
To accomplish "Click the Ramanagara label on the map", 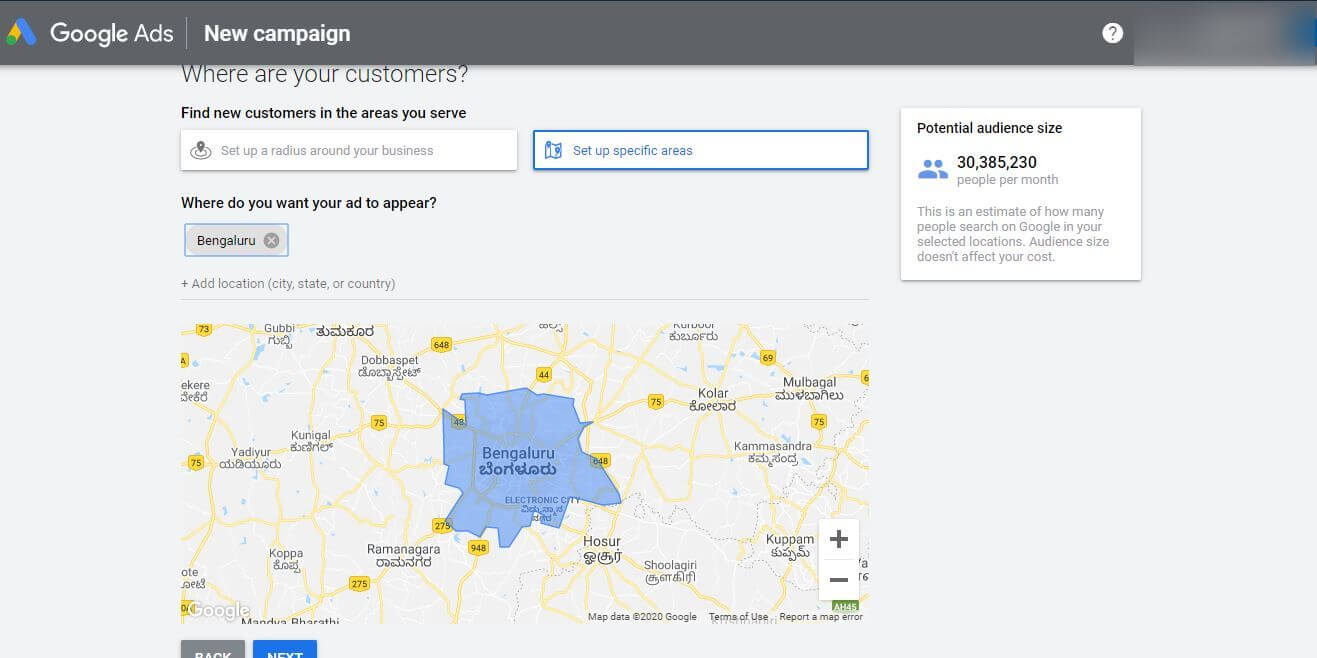I will coord(404,556).
